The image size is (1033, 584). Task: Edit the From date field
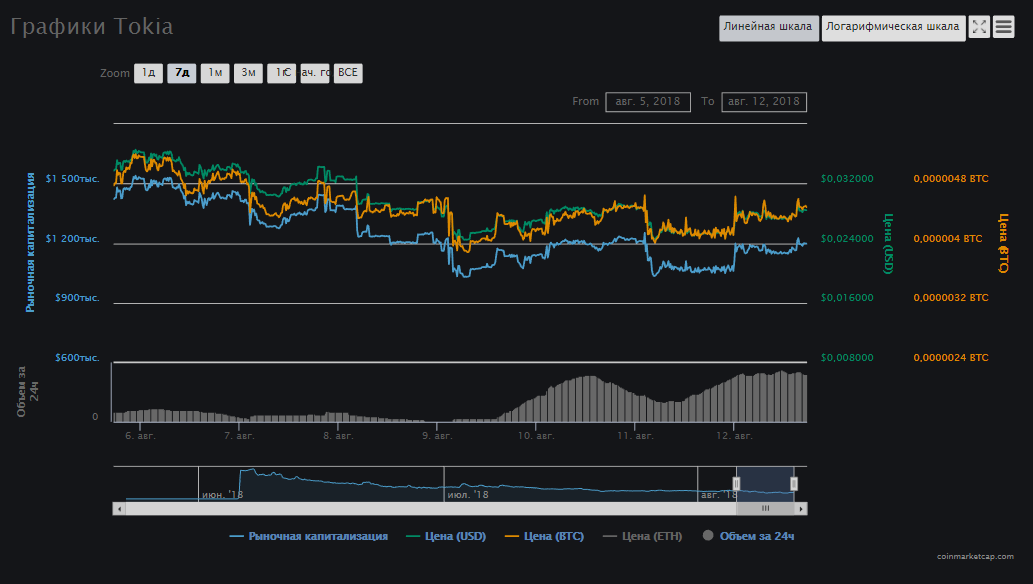(648, 102)
